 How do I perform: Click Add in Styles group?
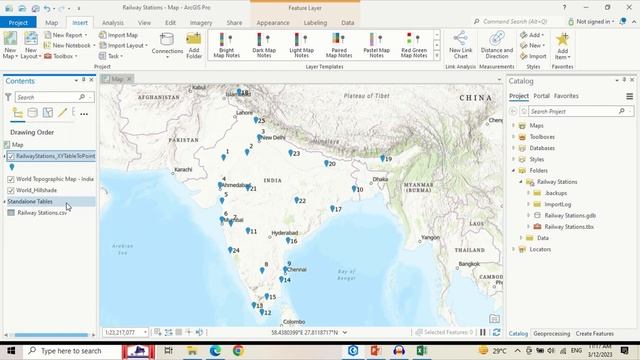pos(532,35)
